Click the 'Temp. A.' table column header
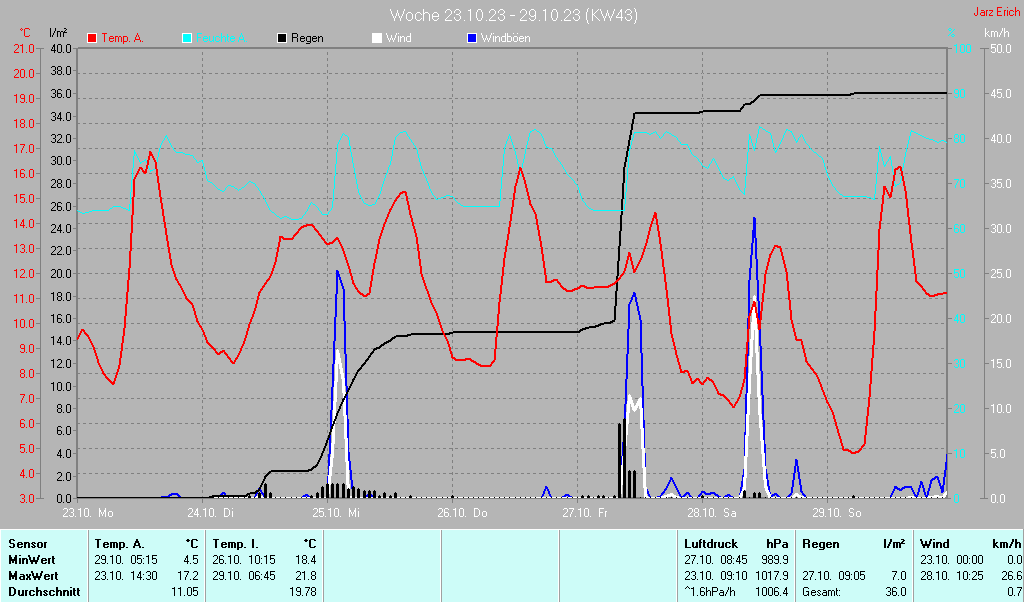1024x602 pixels. click(120, 544)
